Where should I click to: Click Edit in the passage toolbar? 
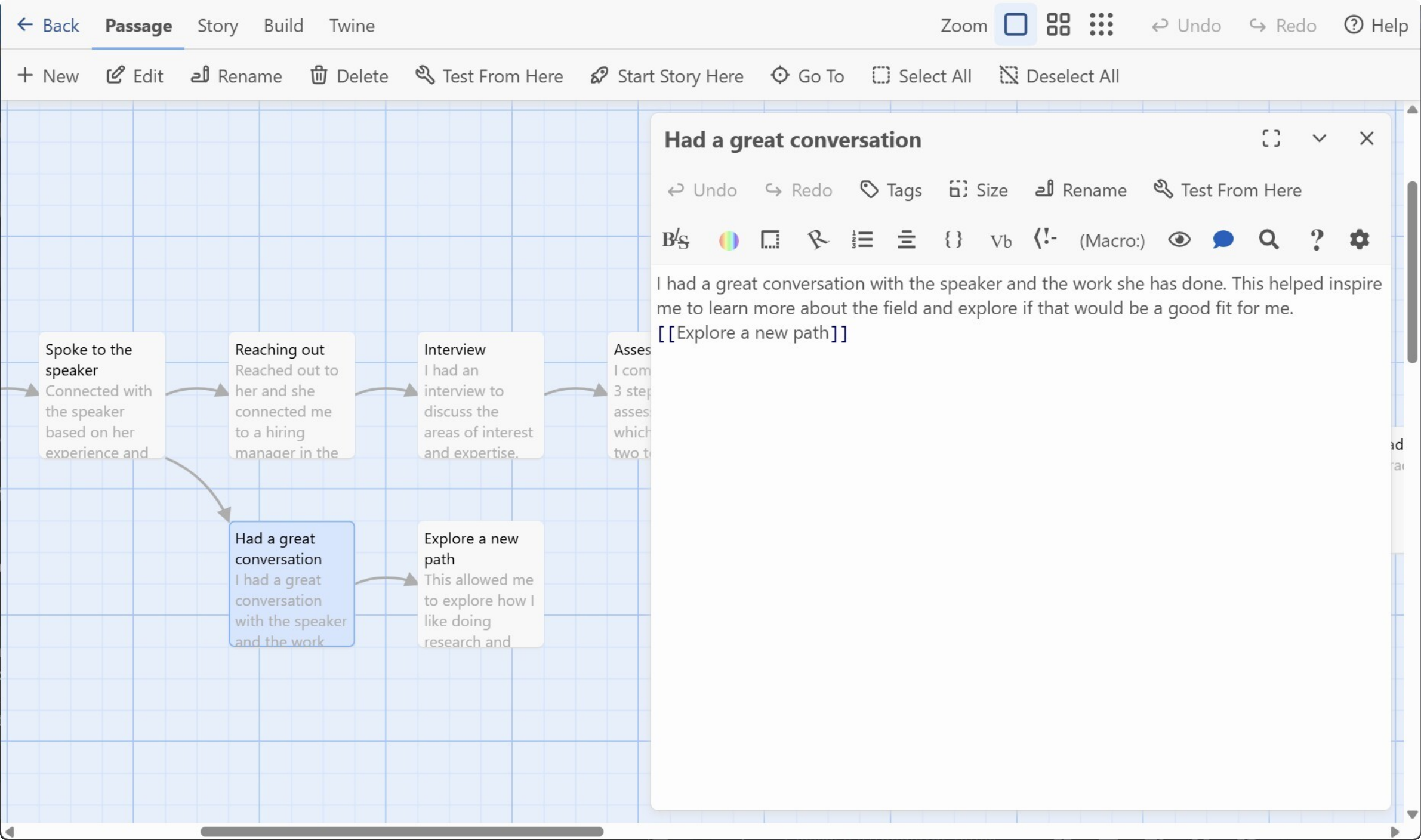pos(134,76)
